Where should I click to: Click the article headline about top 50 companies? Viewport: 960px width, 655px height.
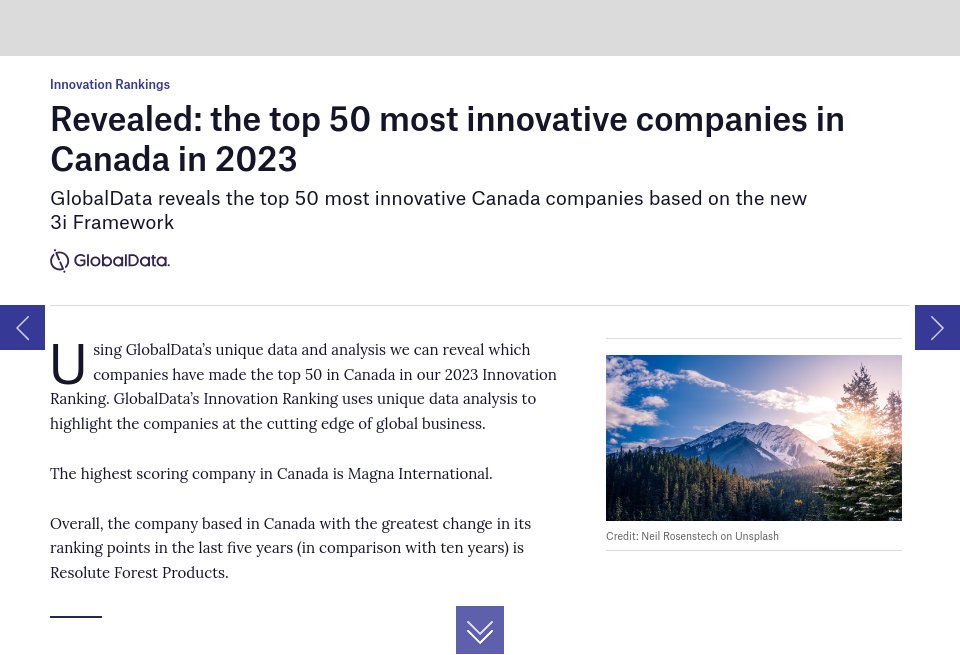pyautogui.click(x=447, y=138)
